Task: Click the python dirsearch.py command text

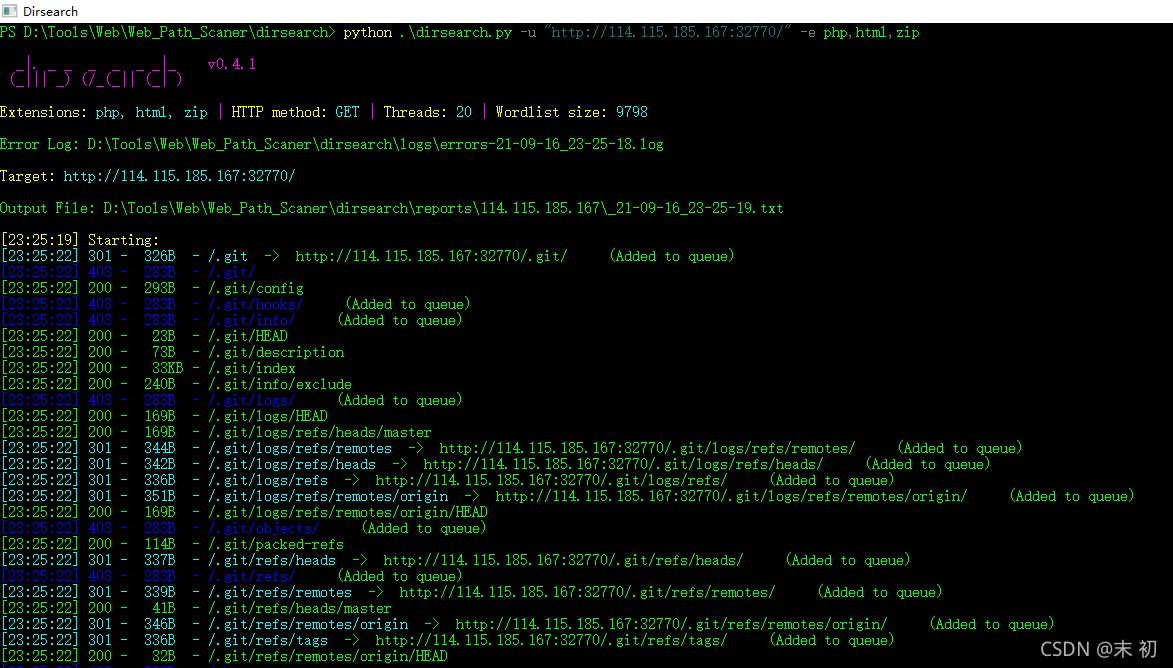Action: pos(428,33)
